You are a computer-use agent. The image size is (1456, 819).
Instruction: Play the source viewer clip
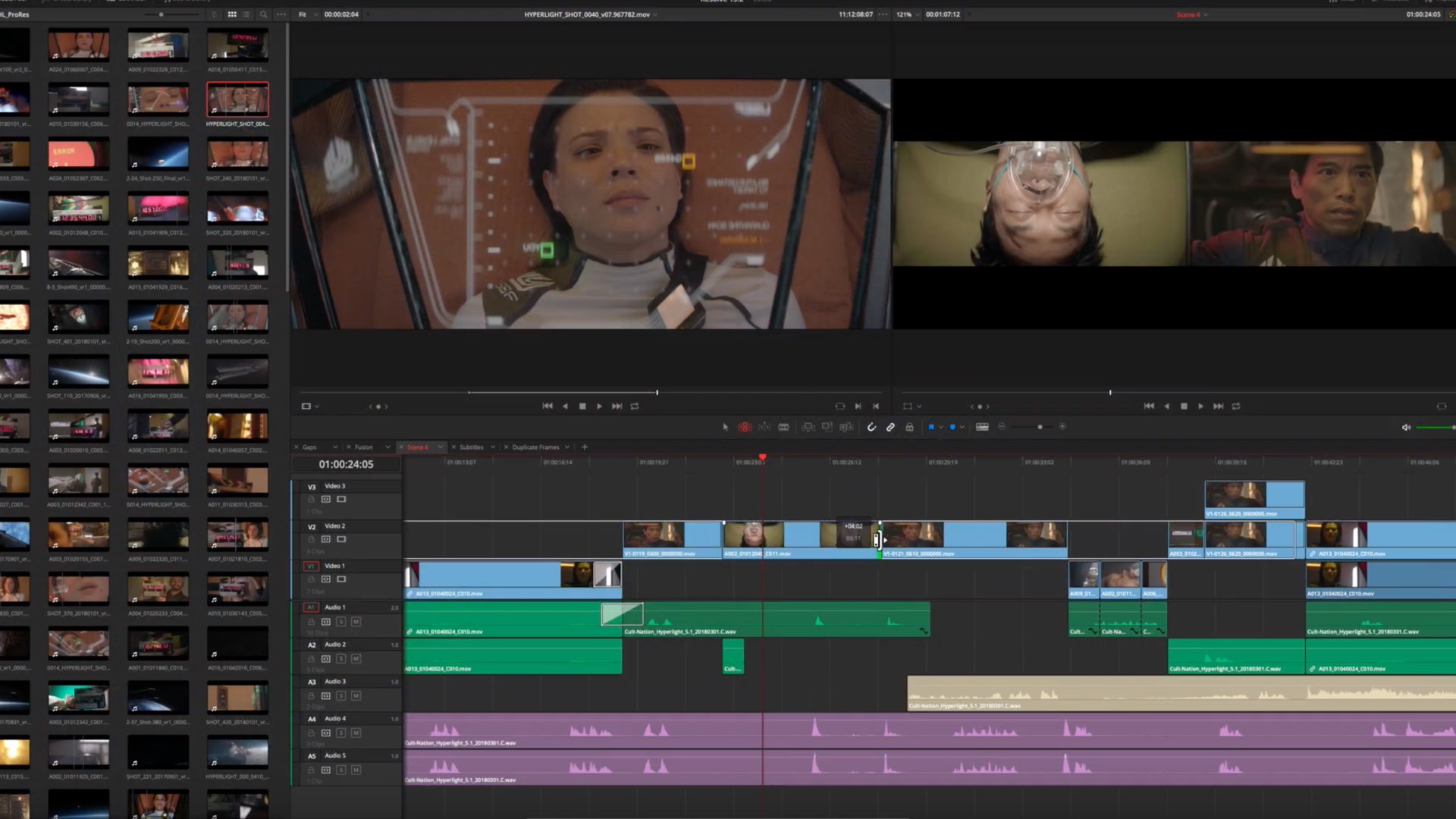(600, 406)
